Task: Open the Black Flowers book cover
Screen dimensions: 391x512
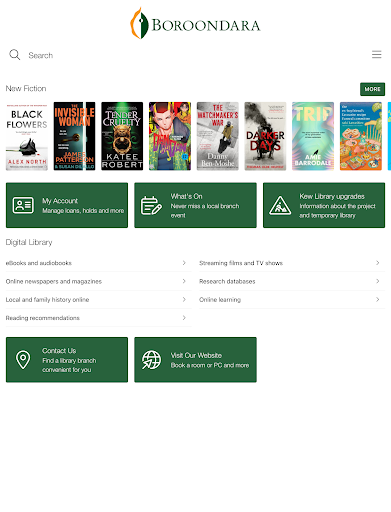Action: [27, 136]
